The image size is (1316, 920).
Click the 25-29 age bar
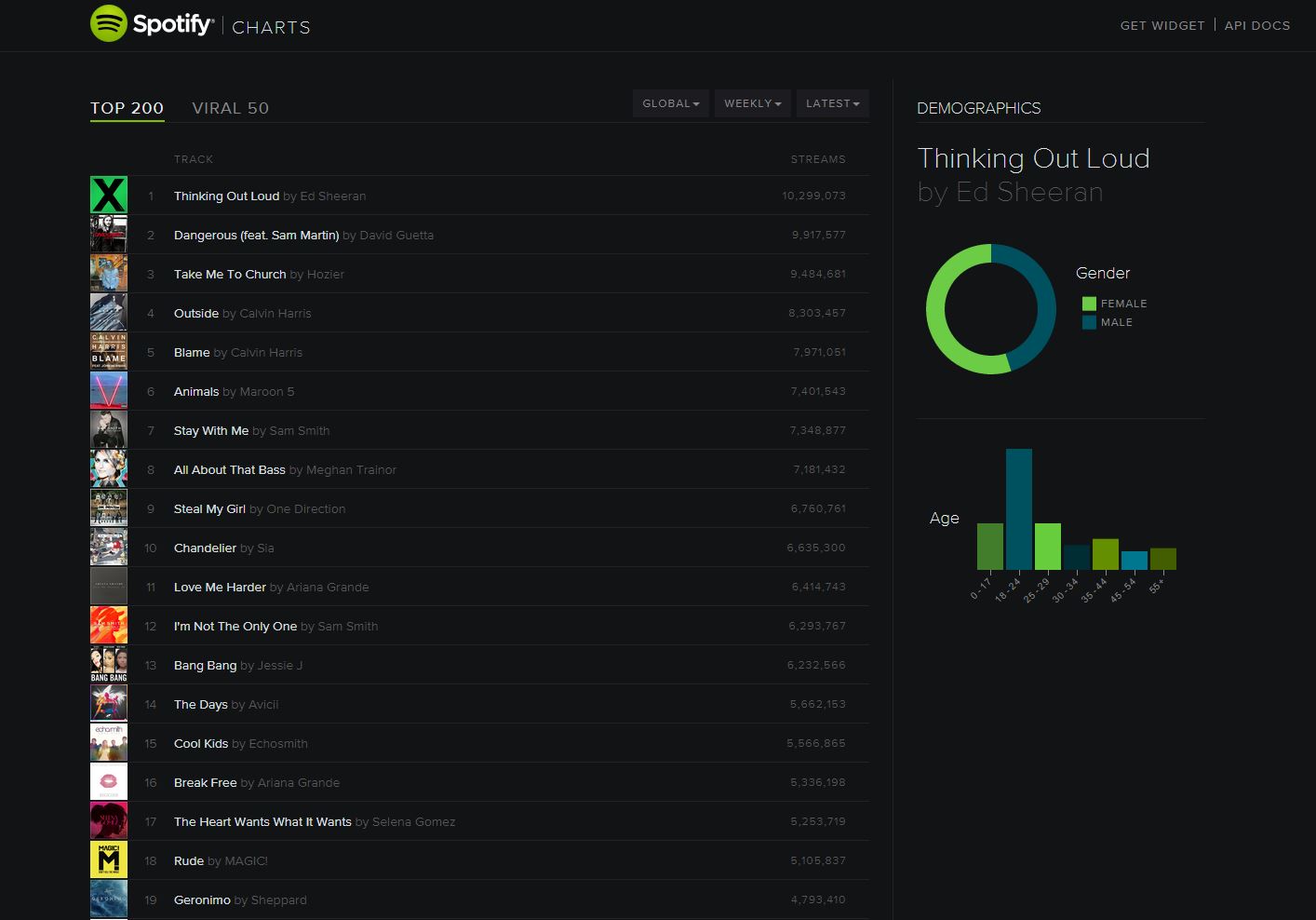pyautogui.click(x=1048, y=547)
